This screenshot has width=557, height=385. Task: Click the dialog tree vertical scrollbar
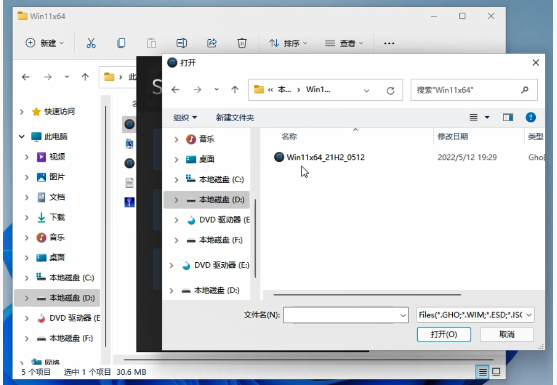(255, 238)
